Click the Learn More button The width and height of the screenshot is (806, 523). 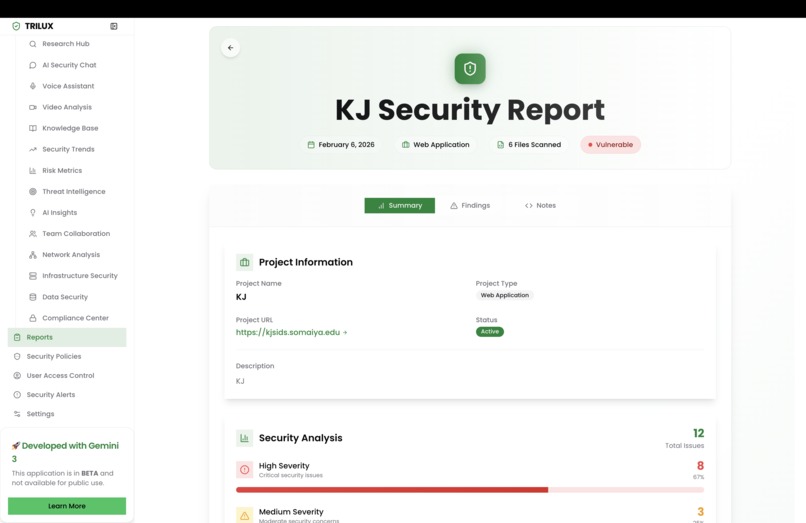pos(67,506)
